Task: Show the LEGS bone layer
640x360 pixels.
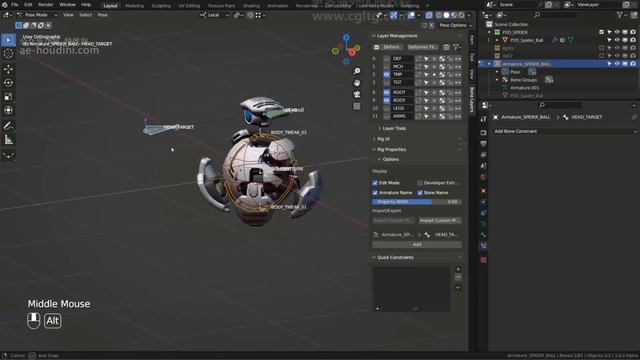Action: (387, 108)
